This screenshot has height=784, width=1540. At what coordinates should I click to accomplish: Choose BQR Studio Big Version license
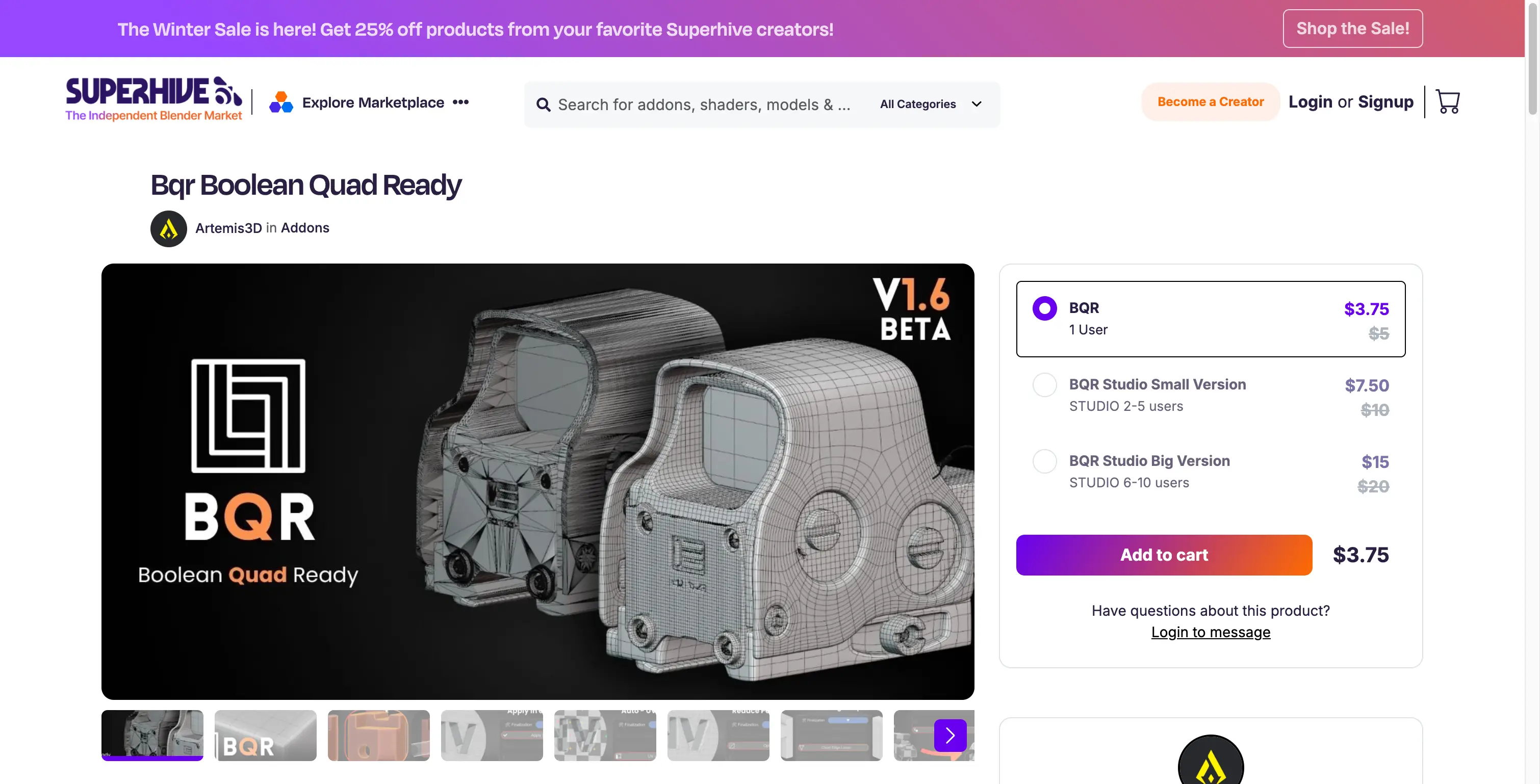(1044, 461)
